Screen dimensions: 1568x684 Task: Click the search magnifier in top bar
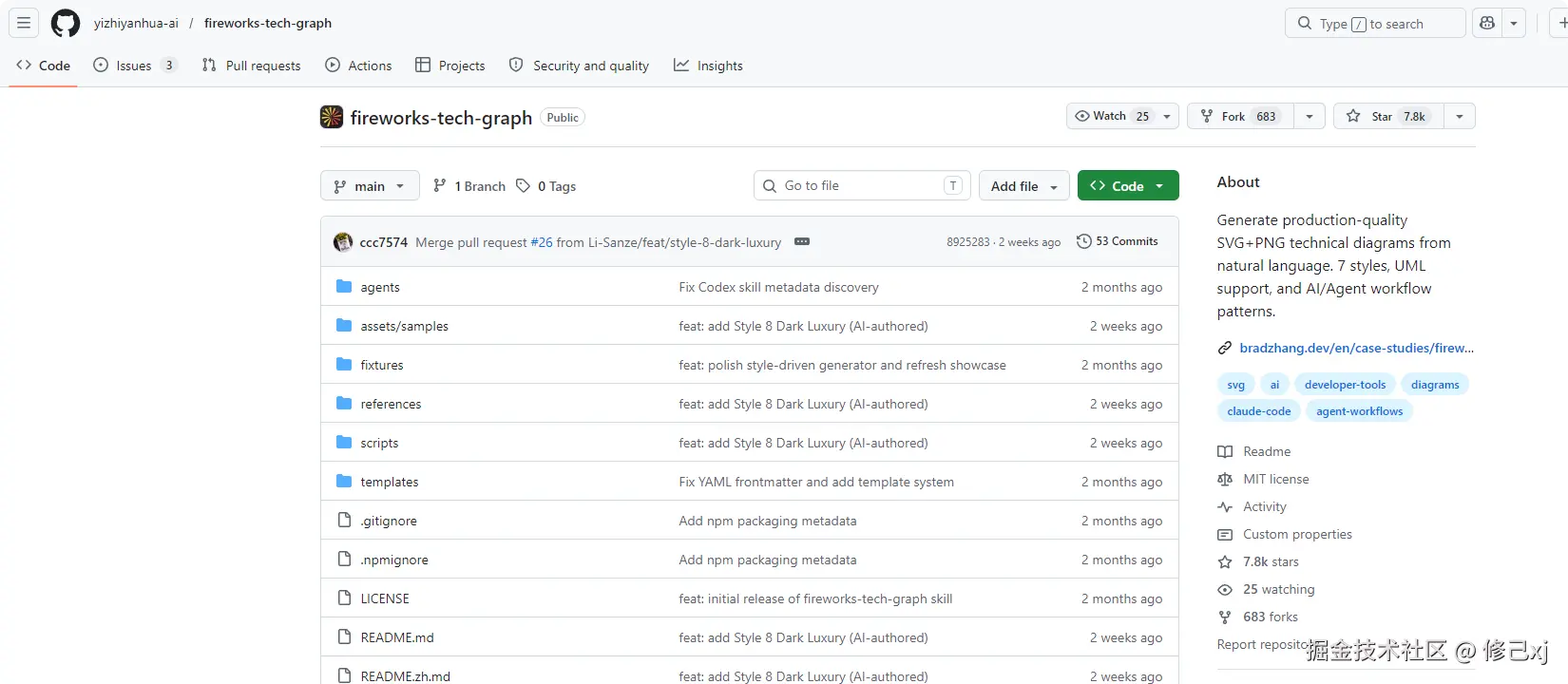click(x=1305, y=24)
